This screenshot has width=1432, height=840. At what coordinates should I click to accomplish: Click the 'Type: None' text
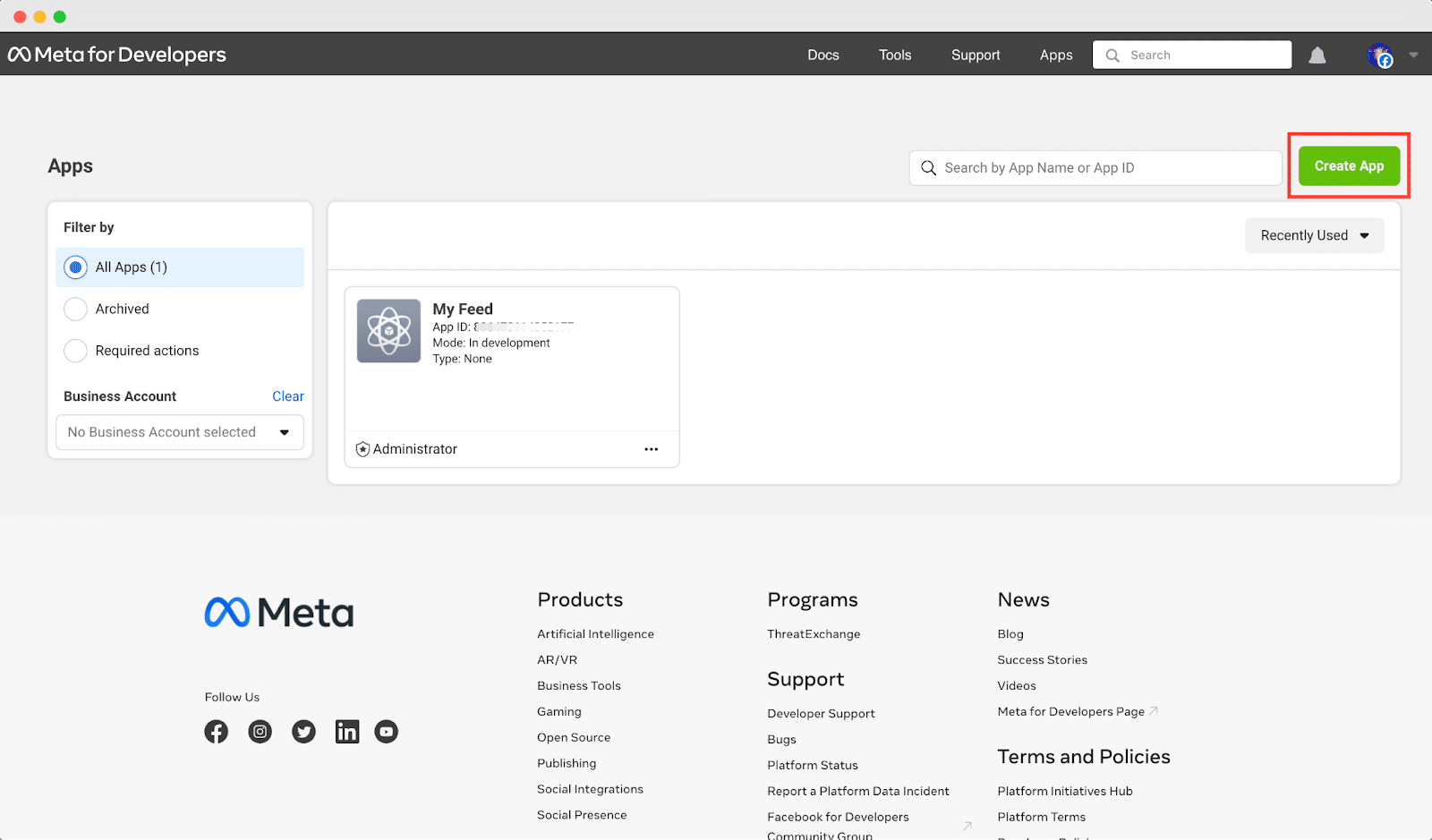tap(463, 359)
